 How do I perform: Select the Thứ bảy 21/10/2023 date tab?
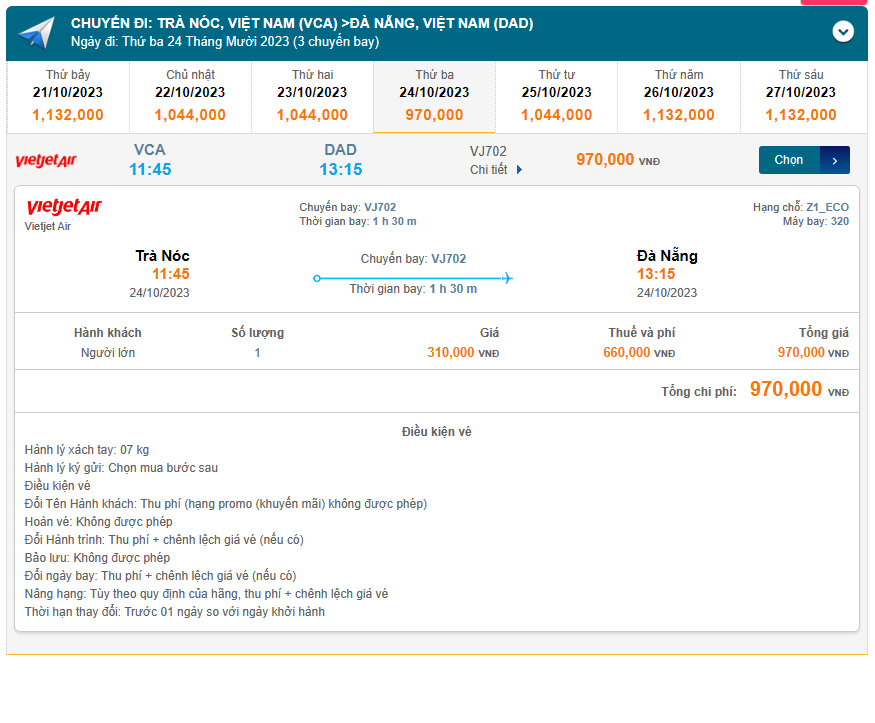coord(68,96)
